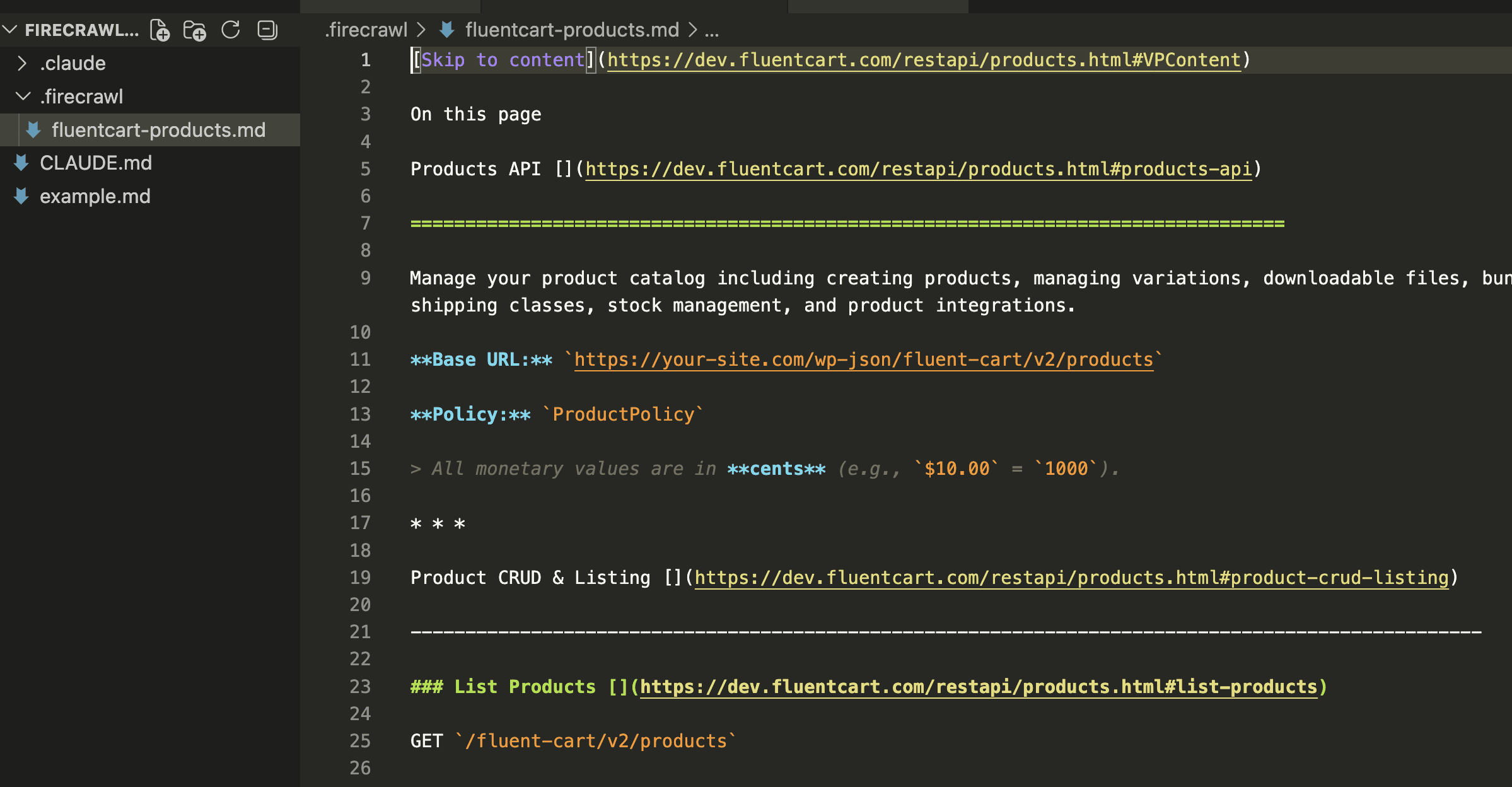Collapse all folders in explorer
1512x787 pixels.
coord(267,30)
